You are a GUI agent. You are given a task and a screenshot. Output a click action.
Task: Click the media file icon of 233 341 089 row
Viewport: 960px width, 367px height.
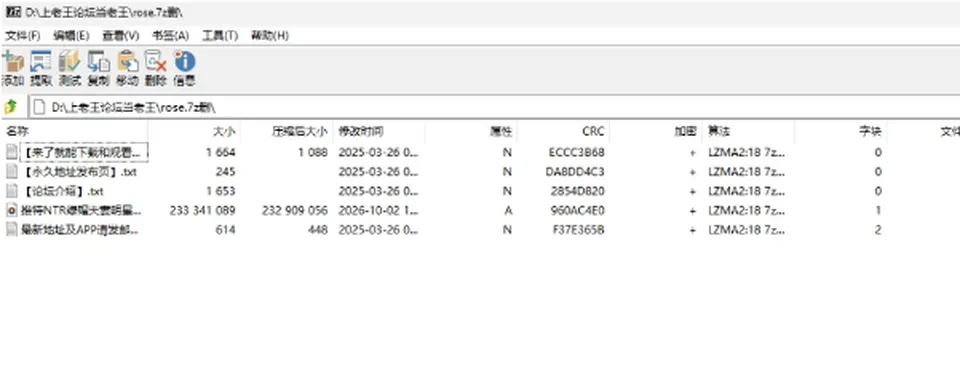pyautogui.click(x=12, y=211)
